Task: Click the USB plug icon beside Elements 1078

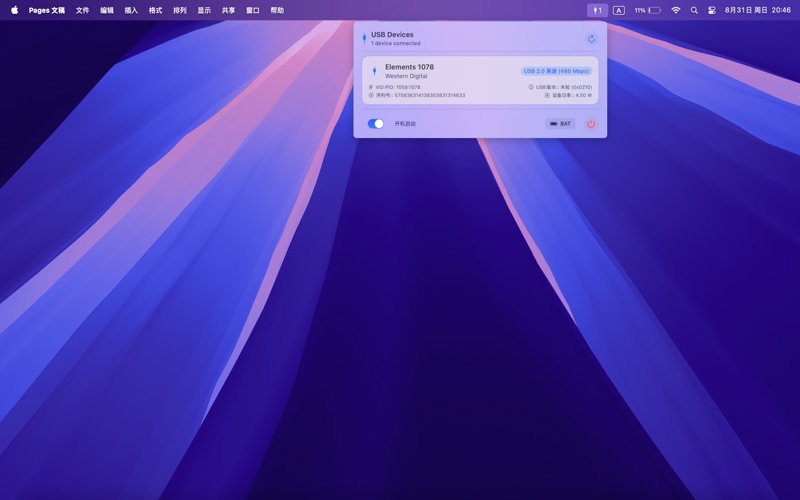Action: tap(375, 71)
